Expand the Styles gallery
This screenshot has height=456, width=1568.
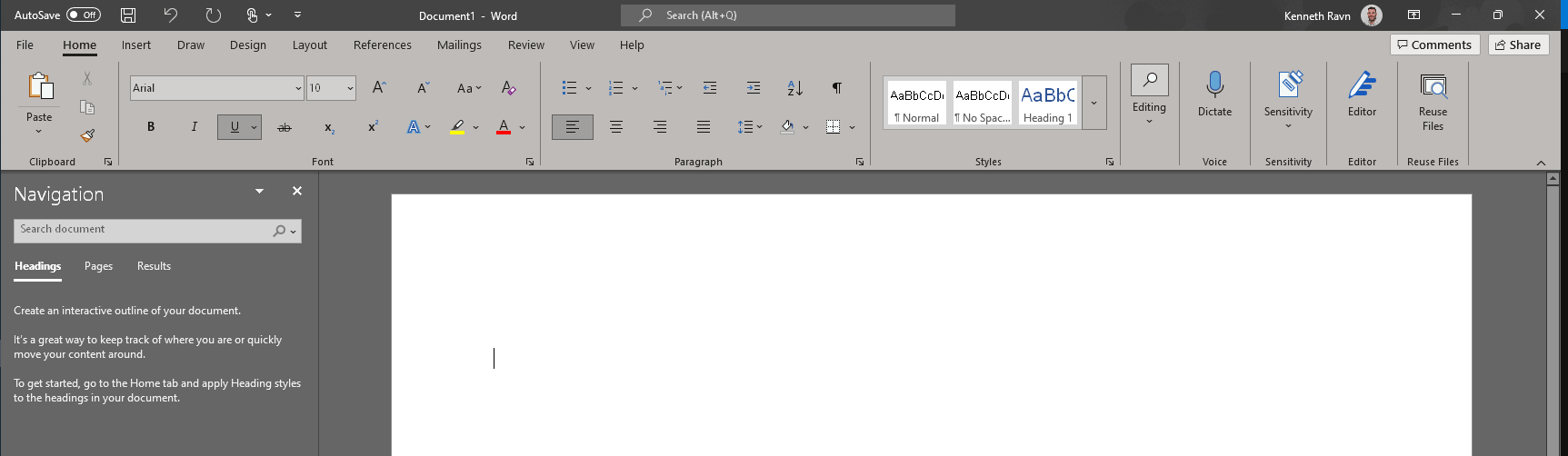pyautogui.click(x=1094, y=103)
